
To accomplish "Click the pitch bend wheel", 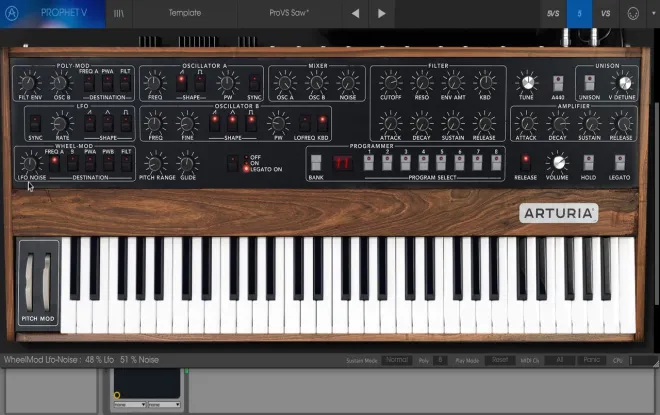I will click(29, 282).
